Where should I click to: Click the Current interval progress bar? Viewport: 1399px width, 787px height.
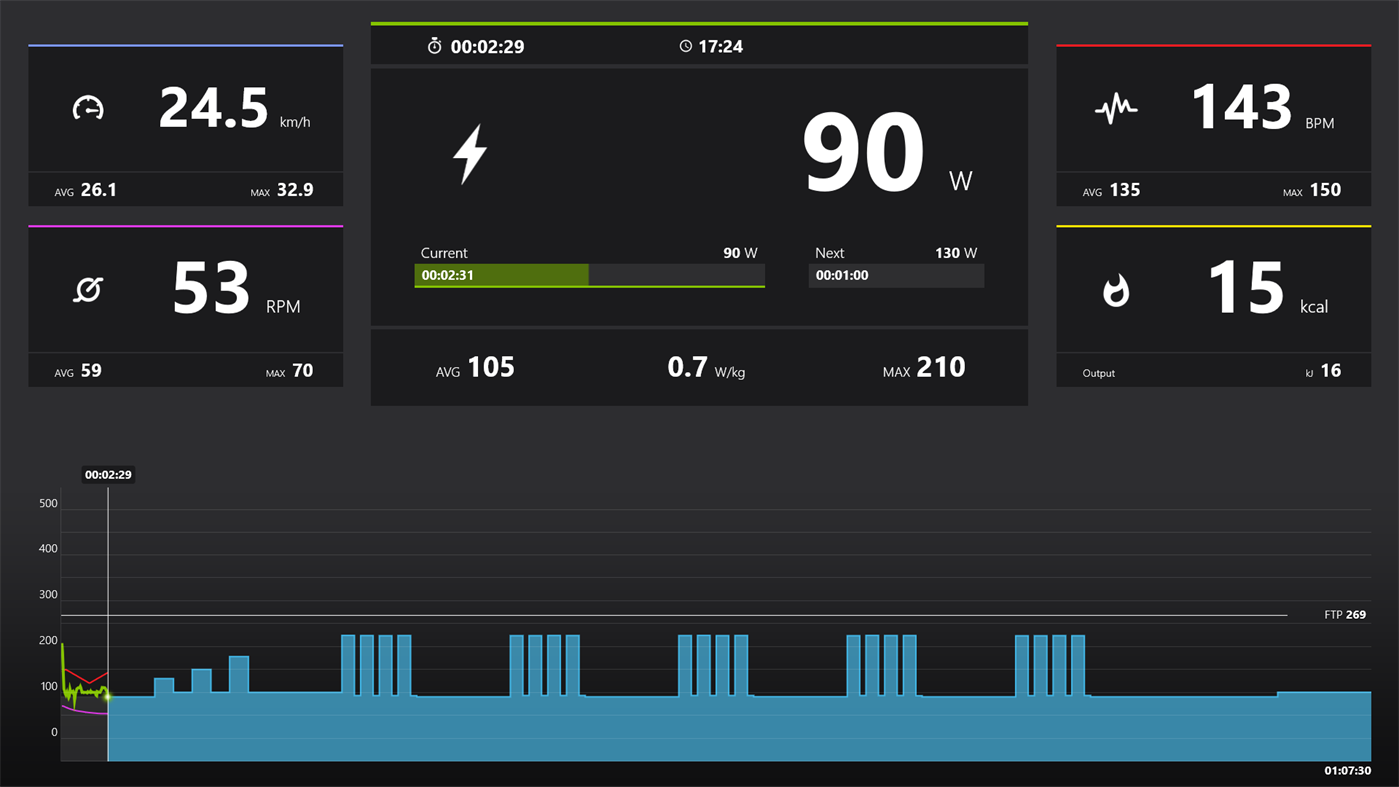[589, 274]
